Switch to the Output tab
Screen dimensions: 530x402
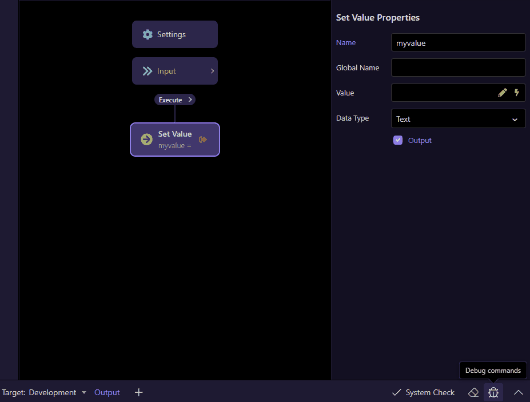[107, 393]
